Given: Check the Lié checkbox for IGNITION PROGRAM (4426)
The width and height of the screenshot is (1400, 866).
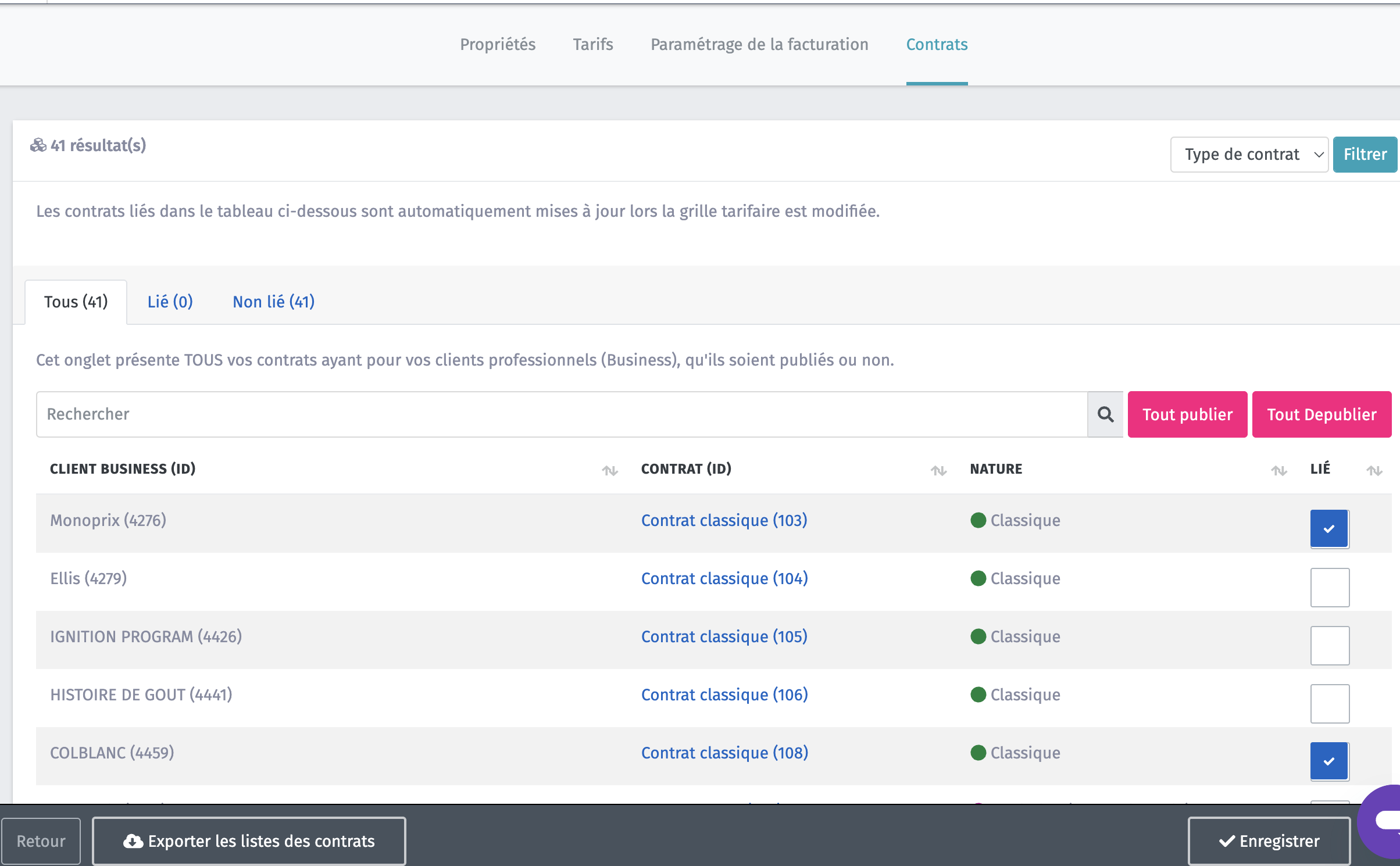Looking at the screenshot, I should (x=1329, y=645).
